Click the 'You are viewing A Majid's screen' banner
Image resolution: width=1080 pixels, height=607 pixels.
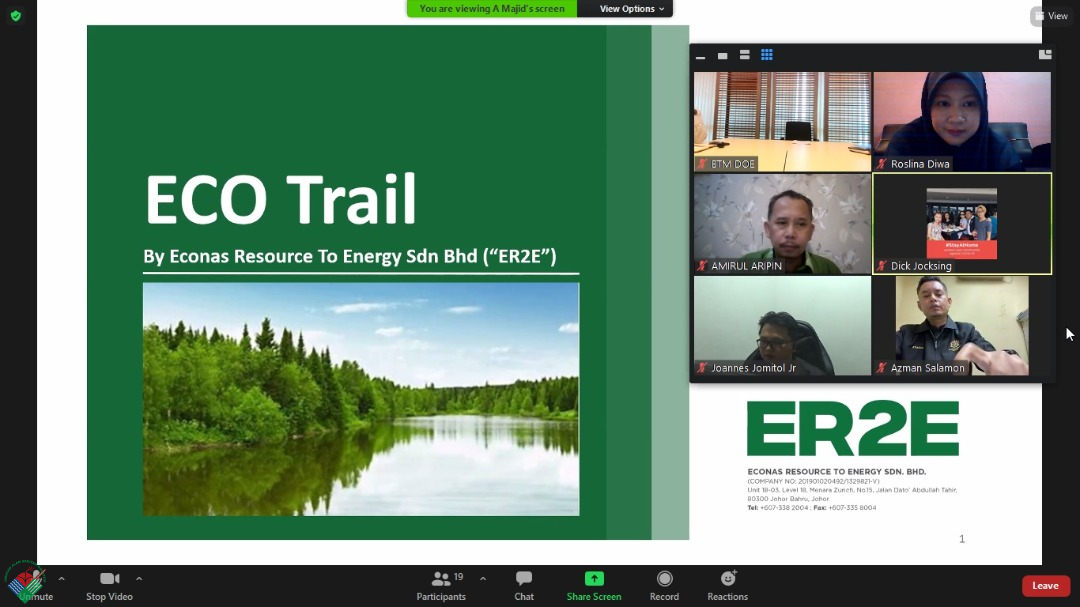(x=492, y=9)
